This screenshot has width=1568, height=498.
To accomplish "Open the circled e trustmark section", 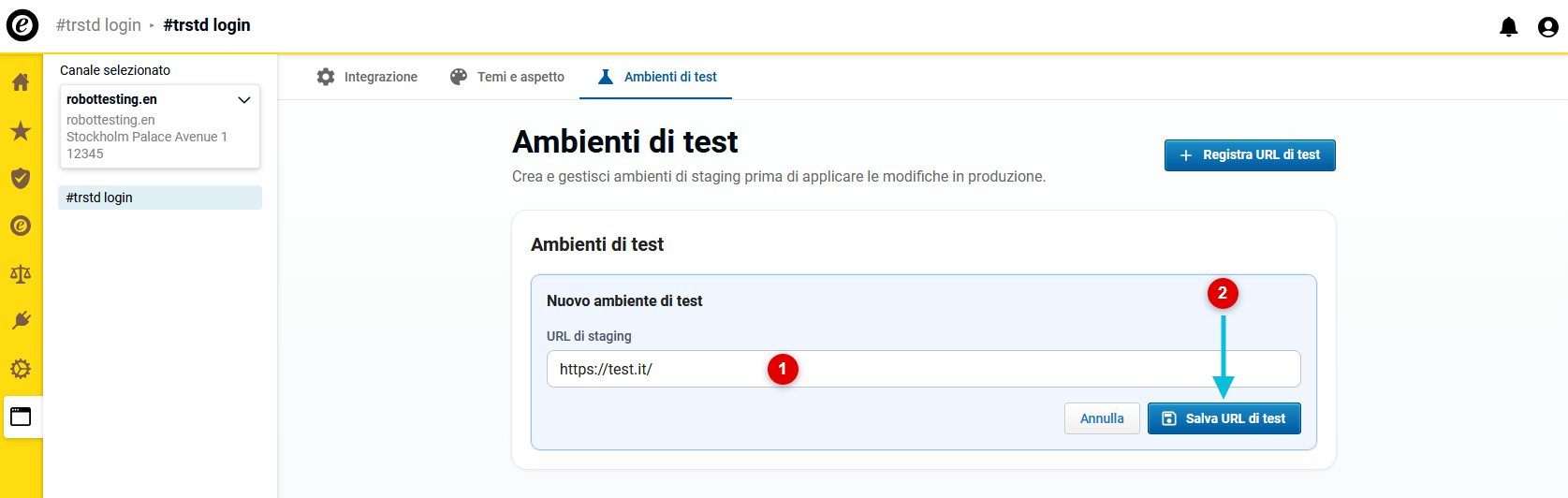I will click(x=21, y=226).
